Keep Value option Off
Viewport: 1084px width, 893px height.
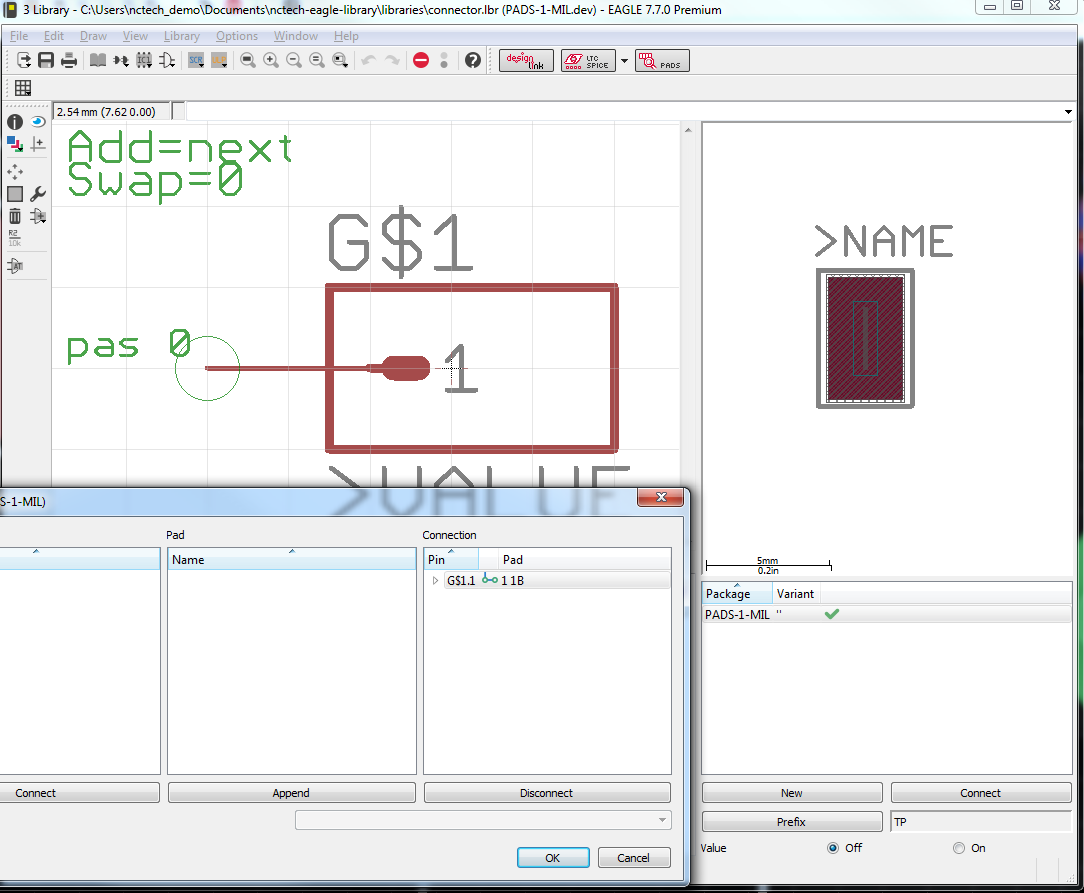coord(833,848)
